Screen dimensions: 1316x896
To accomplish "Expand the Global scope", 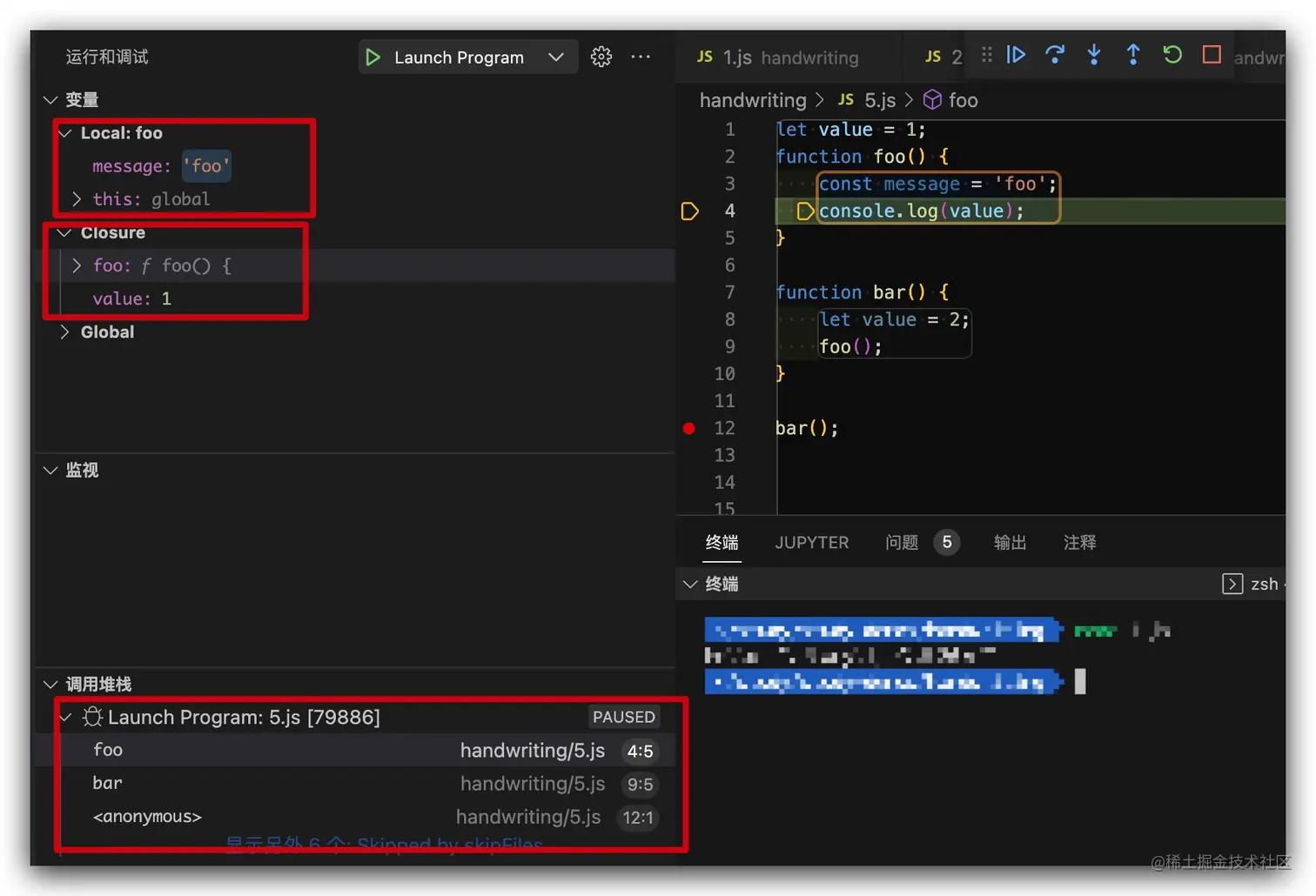I will pos(64,332).
